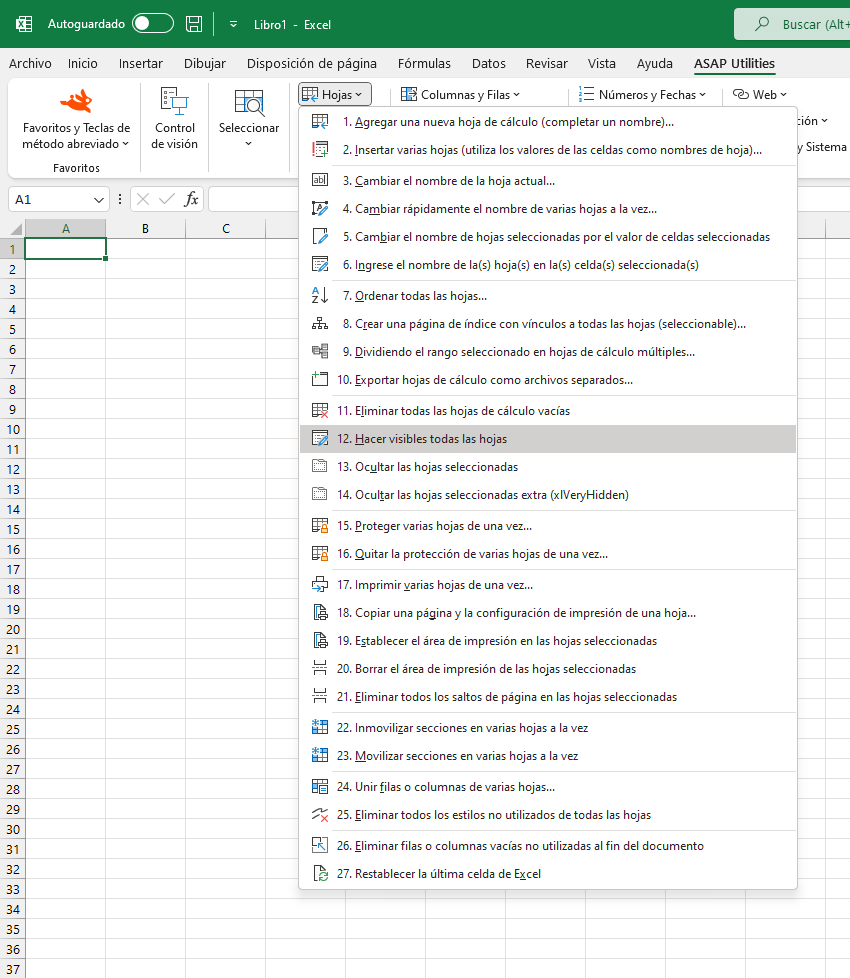Click icon for Borrar el área de impresión

click(x=320, y=669)
